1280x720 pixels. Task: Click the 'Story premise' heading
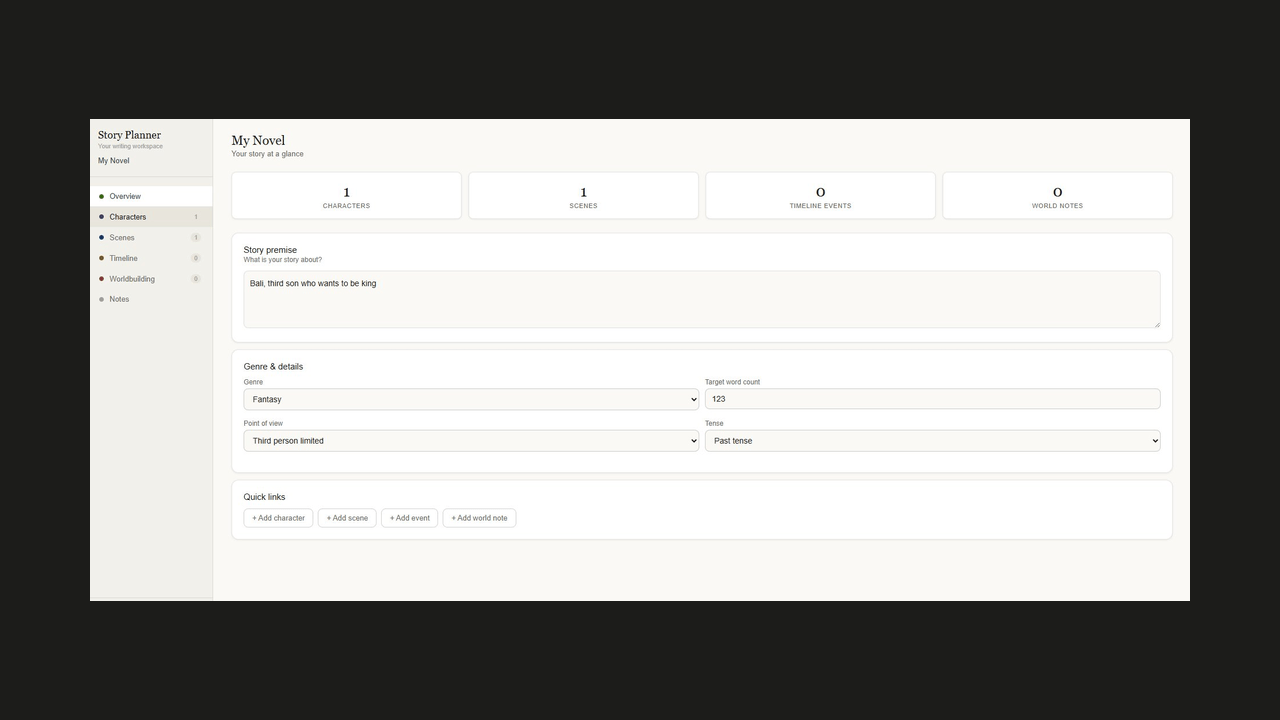270,250
